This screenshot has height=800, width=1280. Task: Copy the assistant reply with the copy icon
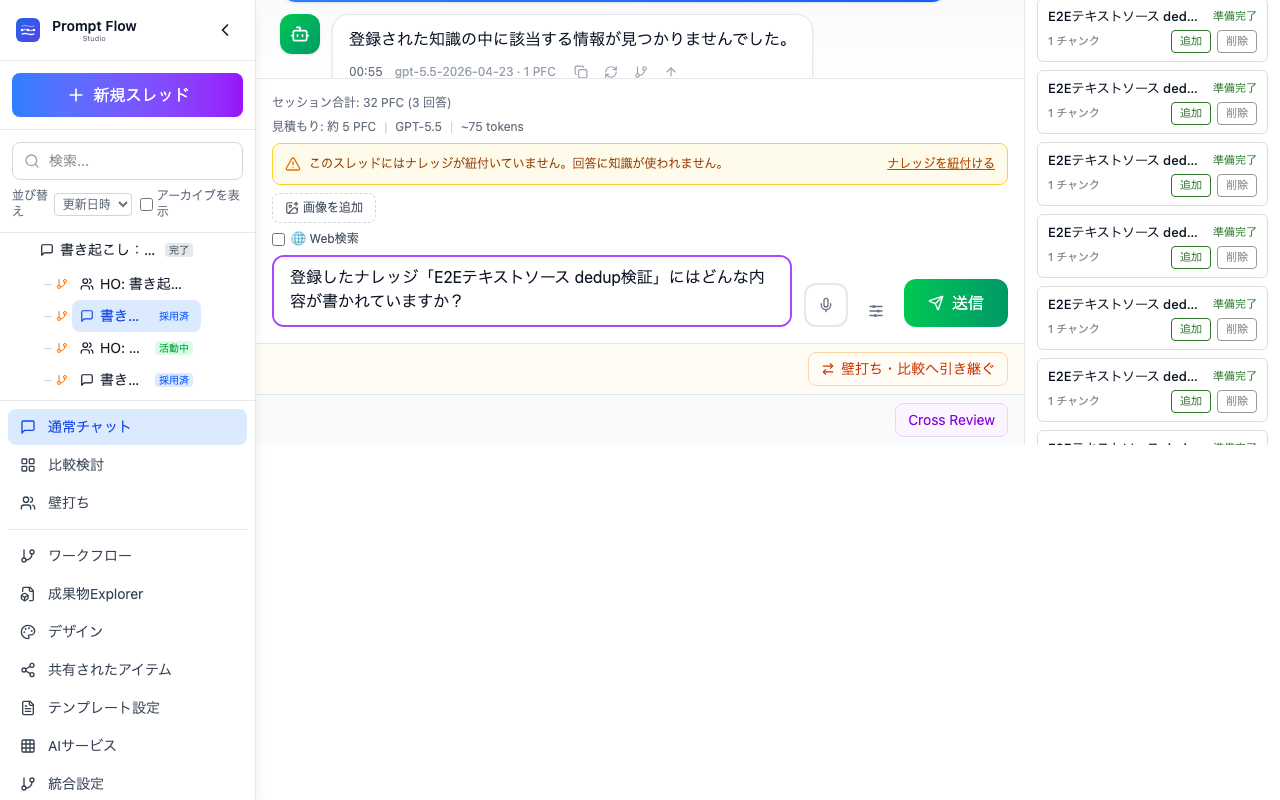coord(581,72)
